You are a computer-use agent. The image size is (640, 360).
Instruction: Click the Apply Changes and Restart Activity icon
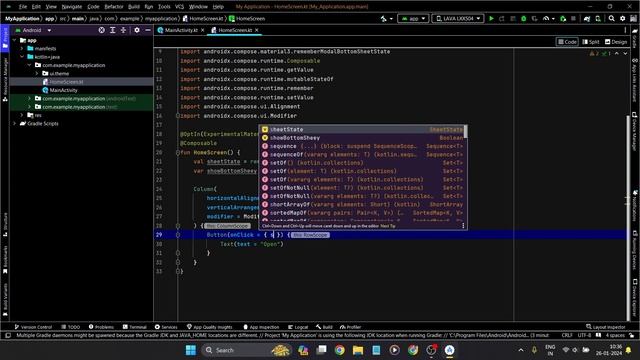502,19
